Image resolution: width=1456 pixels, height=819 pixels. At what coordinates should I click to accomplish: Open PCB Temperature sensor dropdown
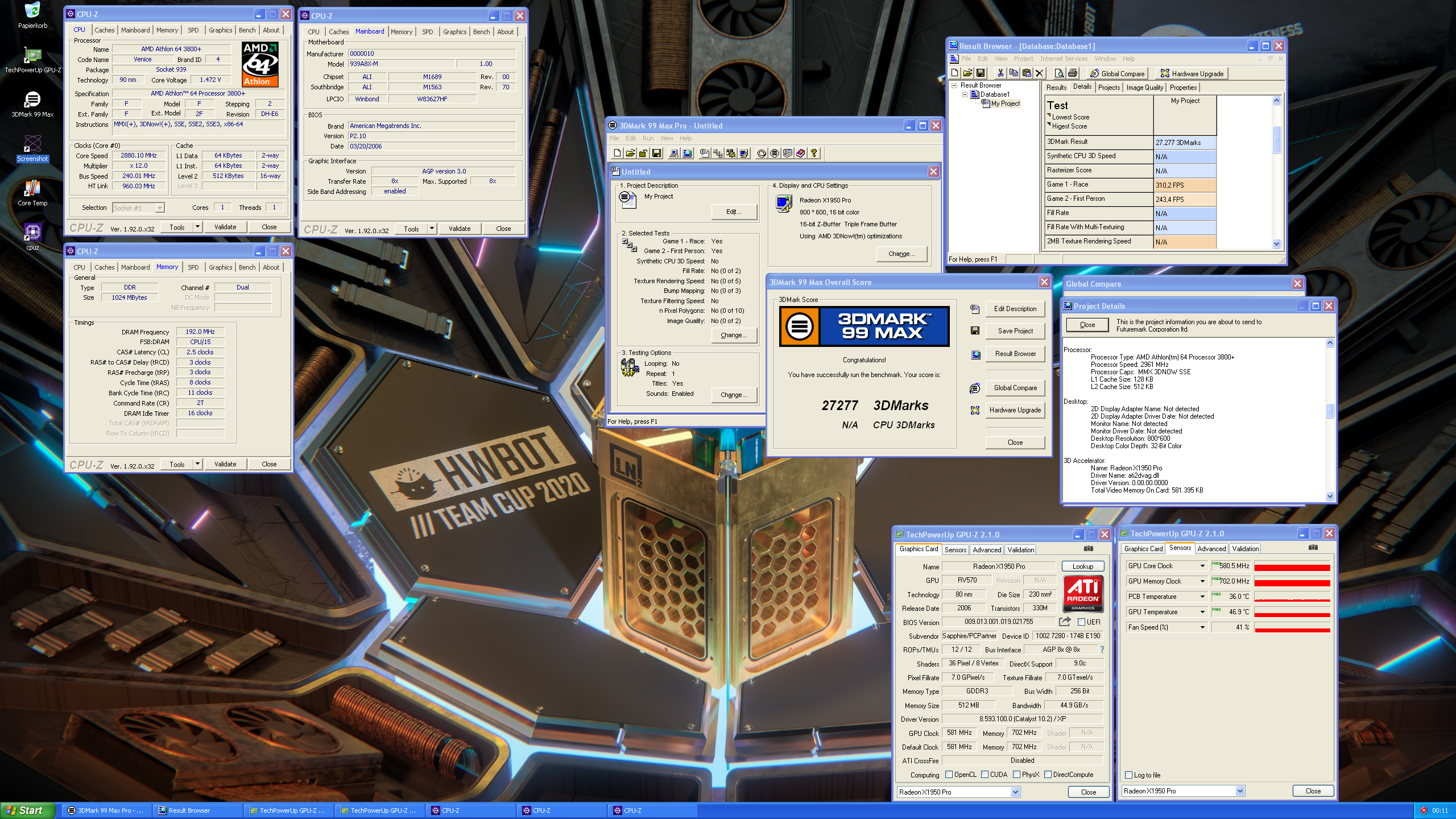pos(1202,597)
